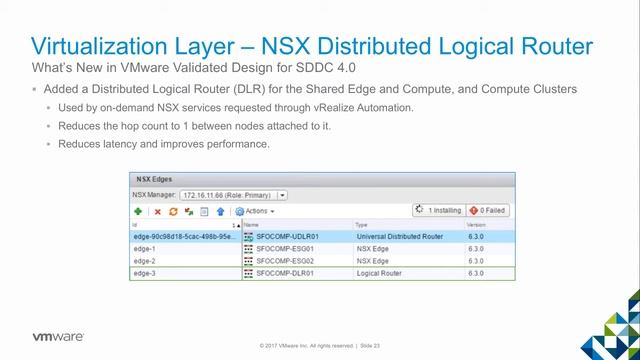Click the spinner icon on 1 Installing

[x=419, y=210]
